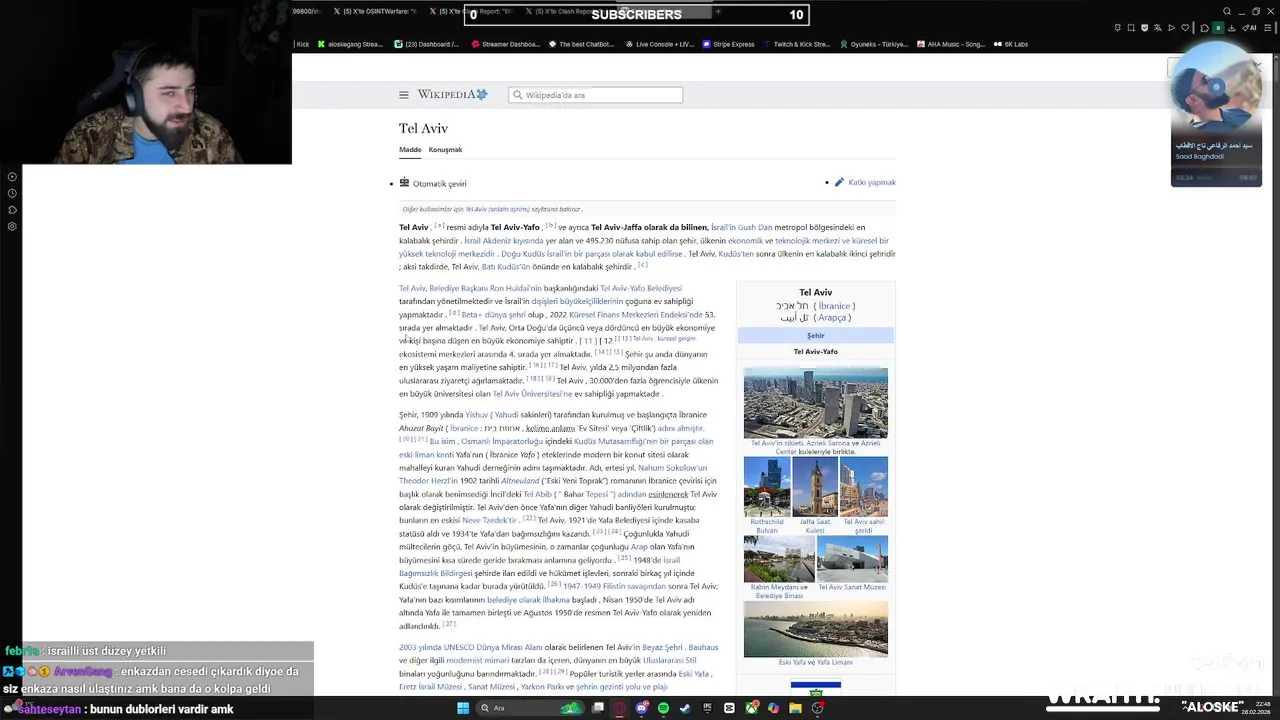
Task: Open File Explorer from the taskbar
Action: [795, 708]
